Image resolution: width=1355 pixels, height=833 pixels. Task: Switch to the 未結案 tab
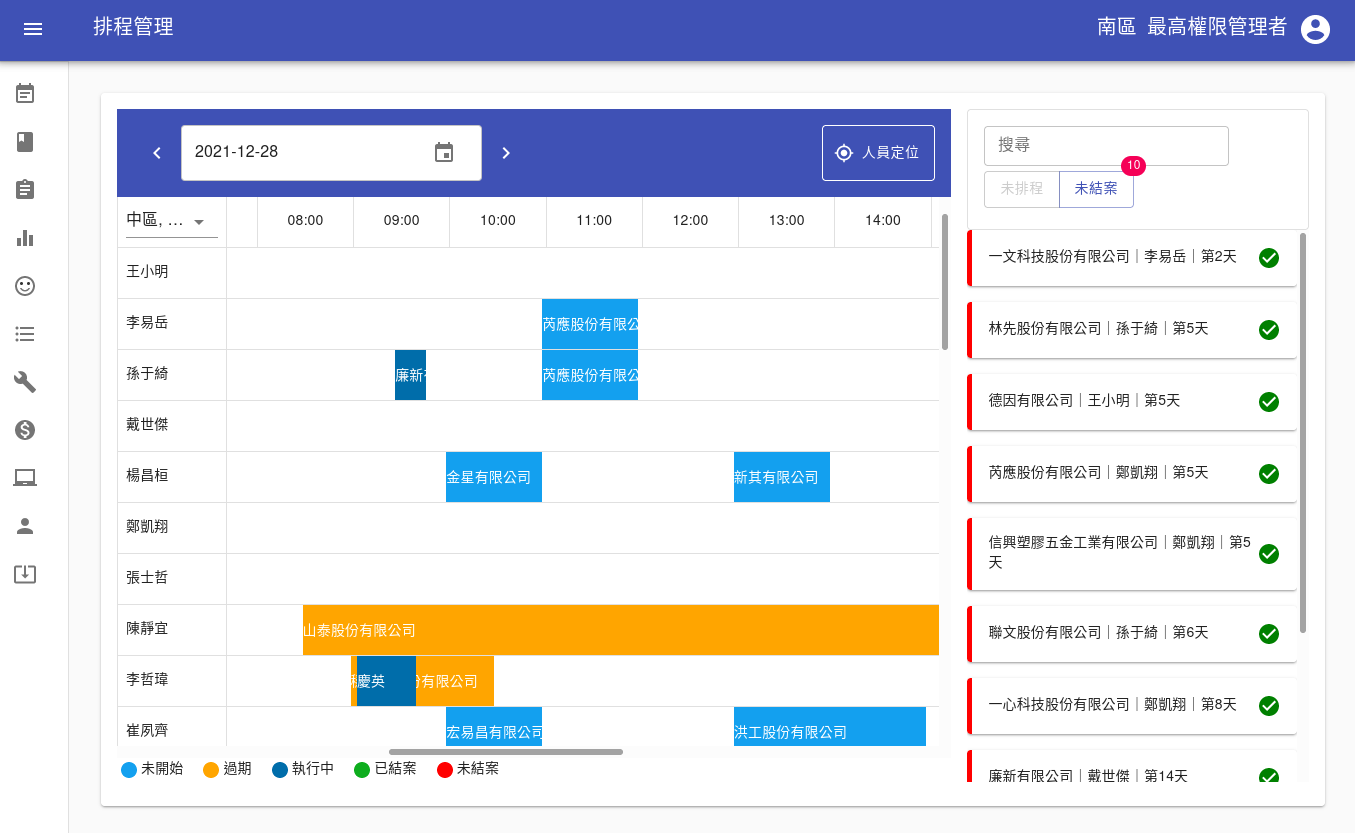[1096, 189]
